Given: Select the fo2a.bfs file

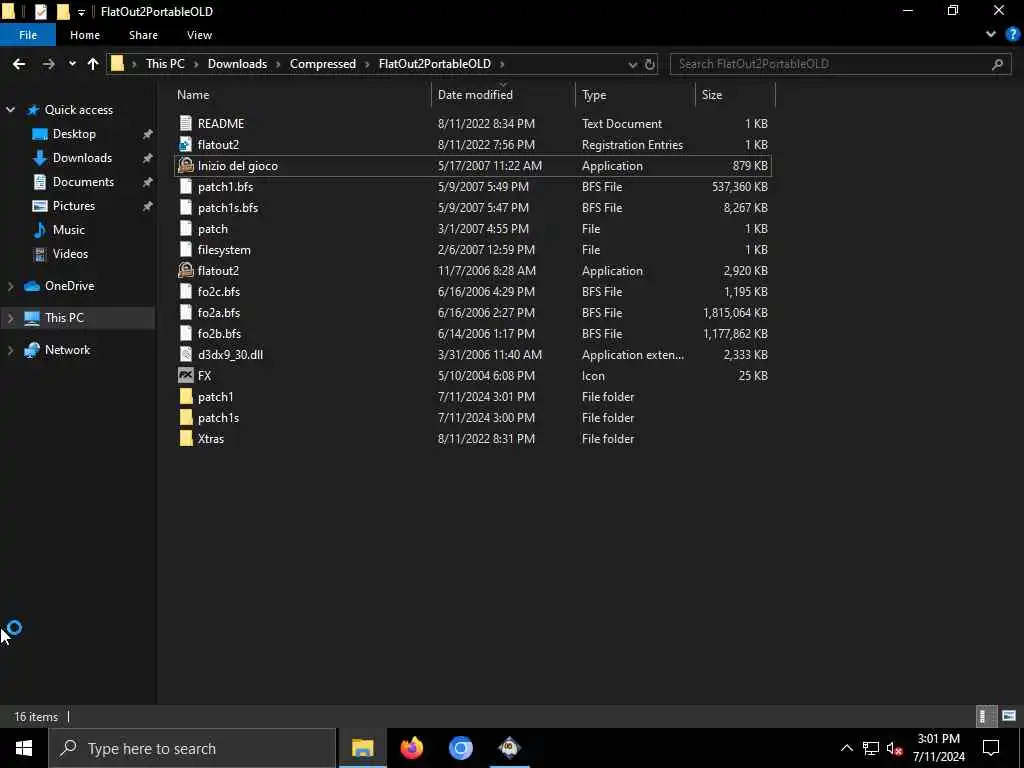Looking at the screenshot, I should pyautogui.click(x=219, y=312).
